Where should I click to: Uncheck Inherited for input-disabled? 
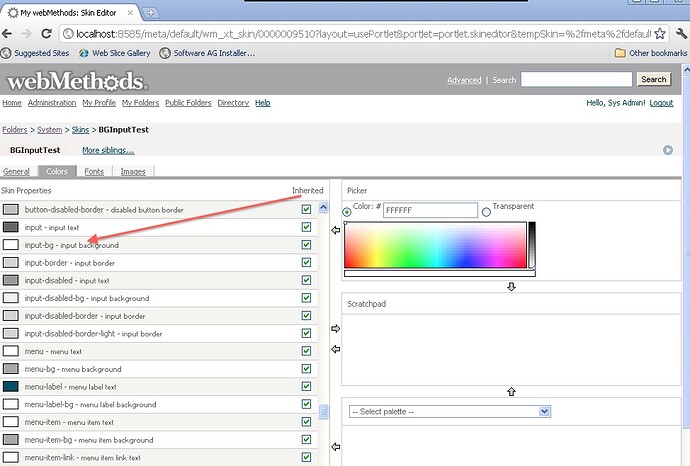click(307, 280)
